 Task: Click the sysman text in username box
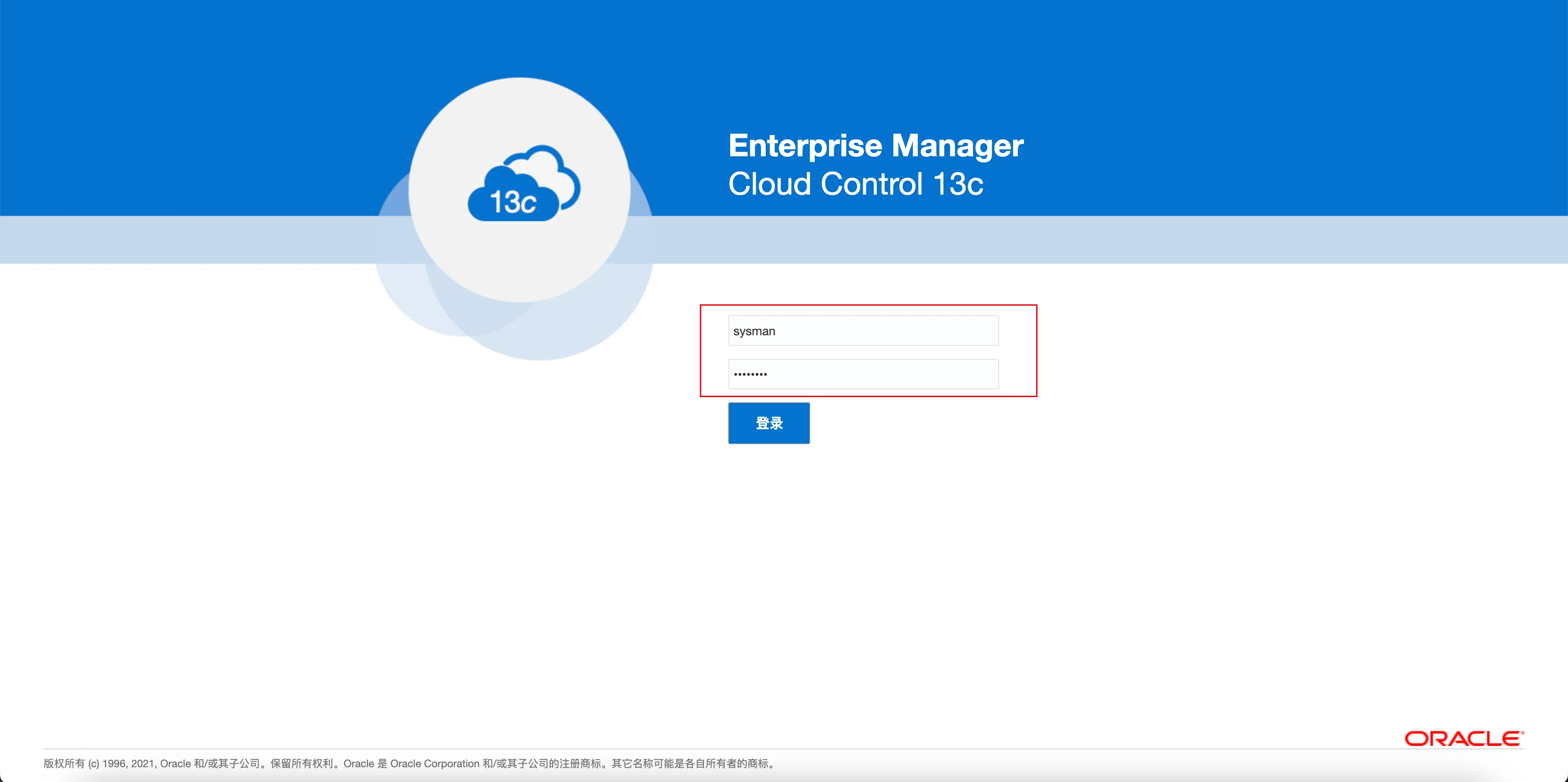tap(754, 331)
